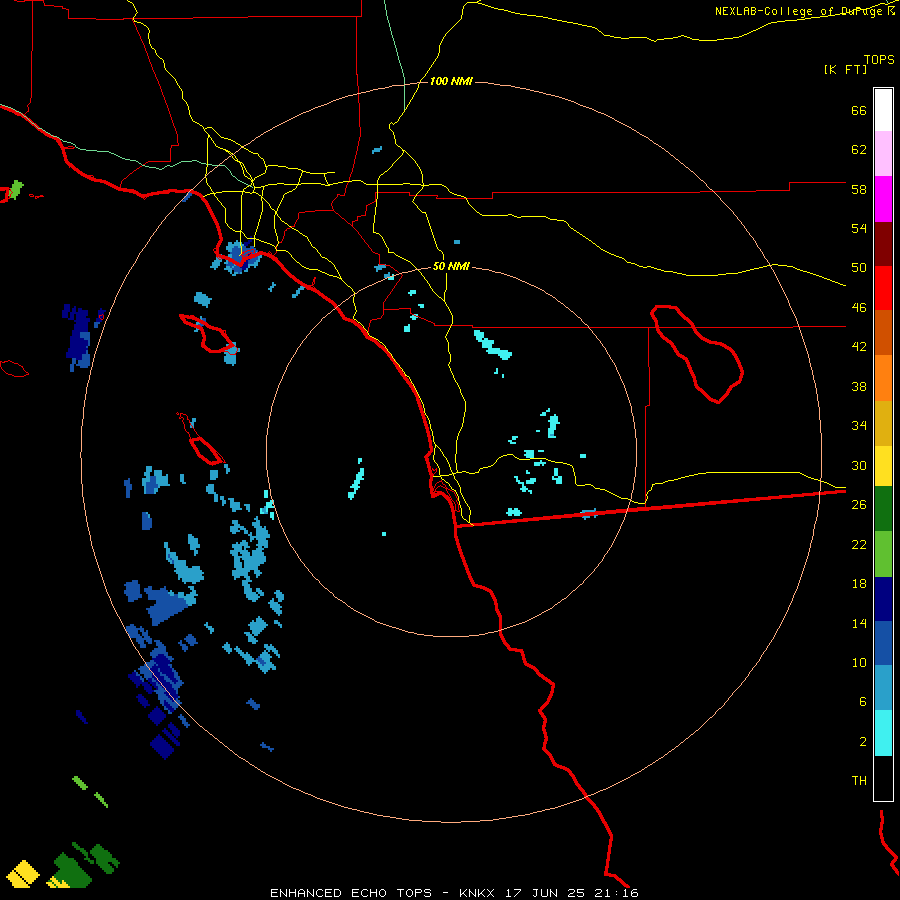
Task: Pick the bright yellow legend swatch
Action: [883, 466]
